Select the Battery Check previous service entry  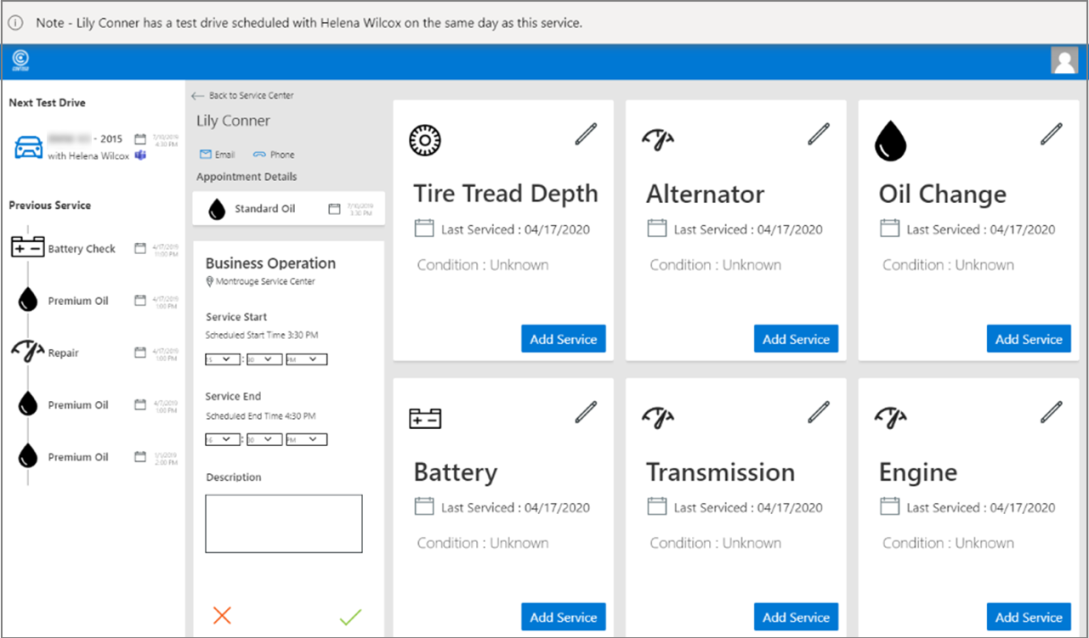click(x=94, y=248)
